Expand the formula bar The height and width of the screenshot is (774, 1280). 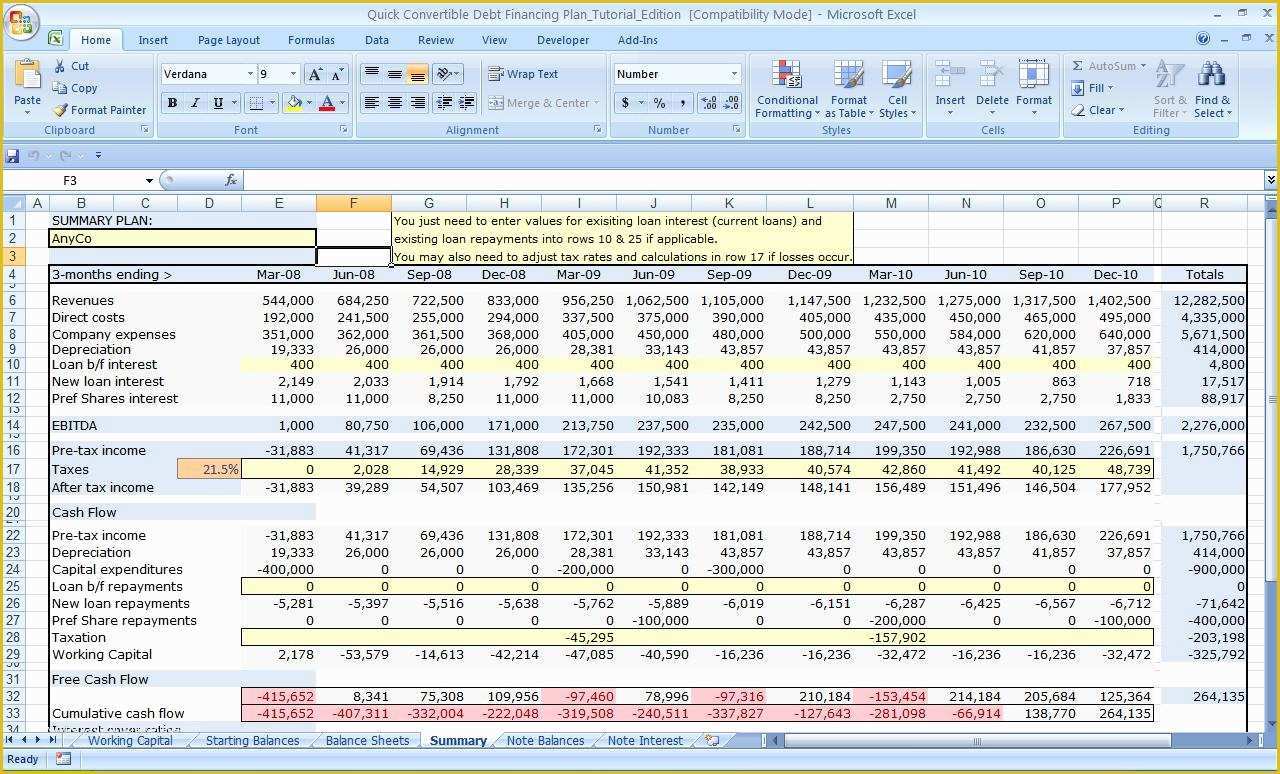(x=1270, y=180)
